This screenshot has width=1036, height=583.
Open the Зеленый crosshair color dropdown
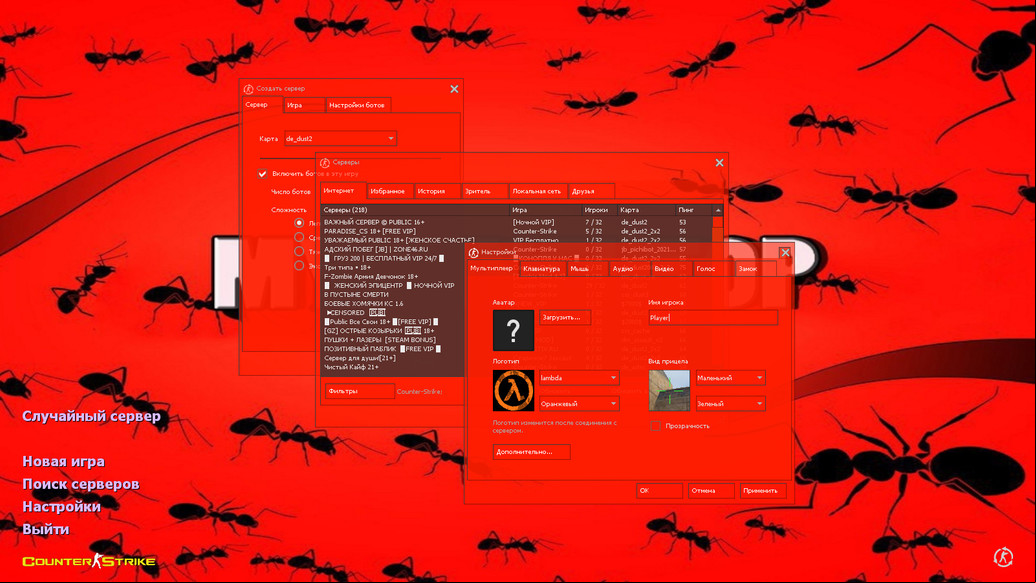(x=730, y=403)
